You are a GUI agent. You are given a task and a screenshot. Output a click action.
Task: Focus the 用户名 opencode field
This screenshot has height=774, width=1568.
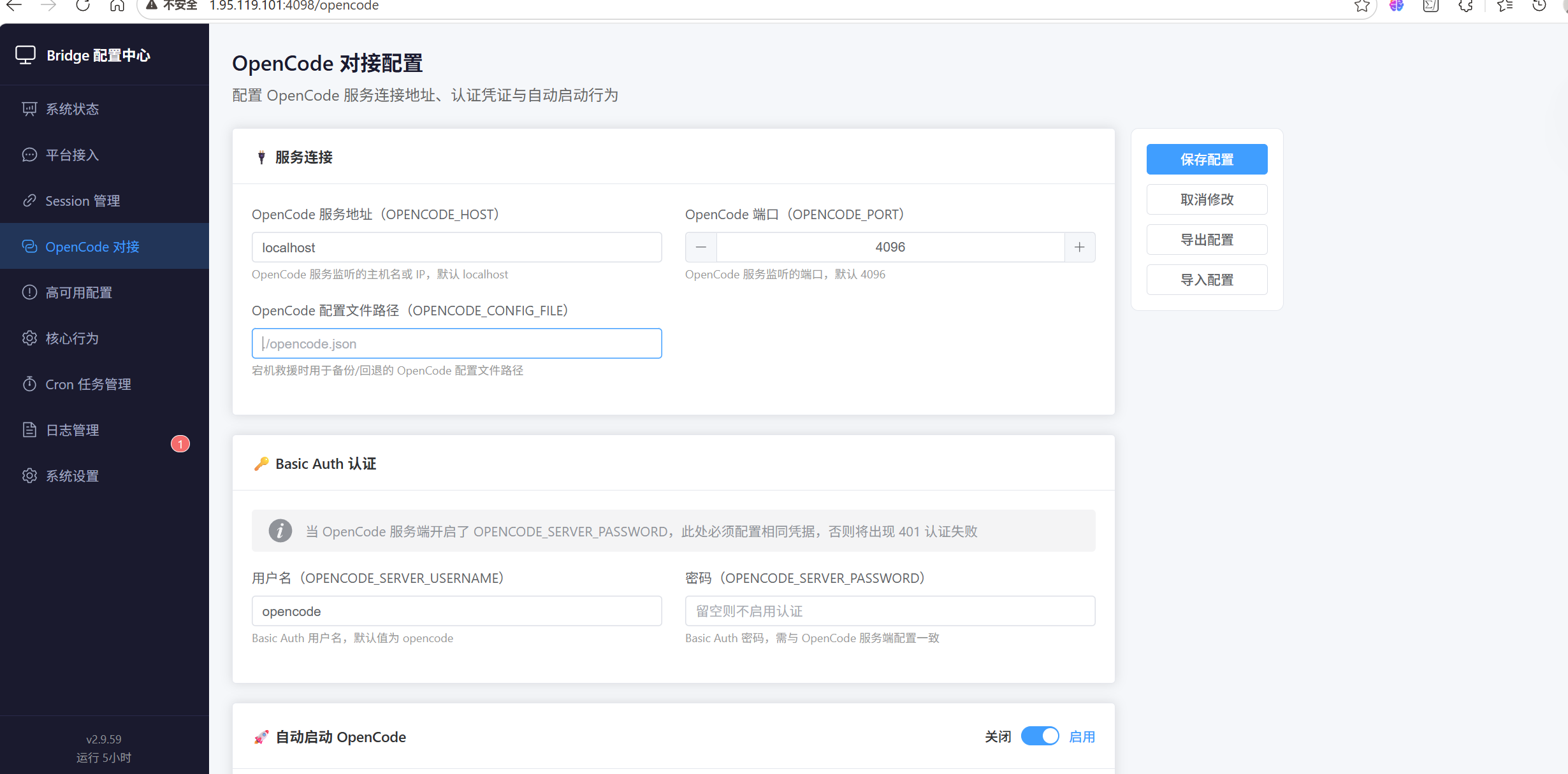tap(456, 611)
